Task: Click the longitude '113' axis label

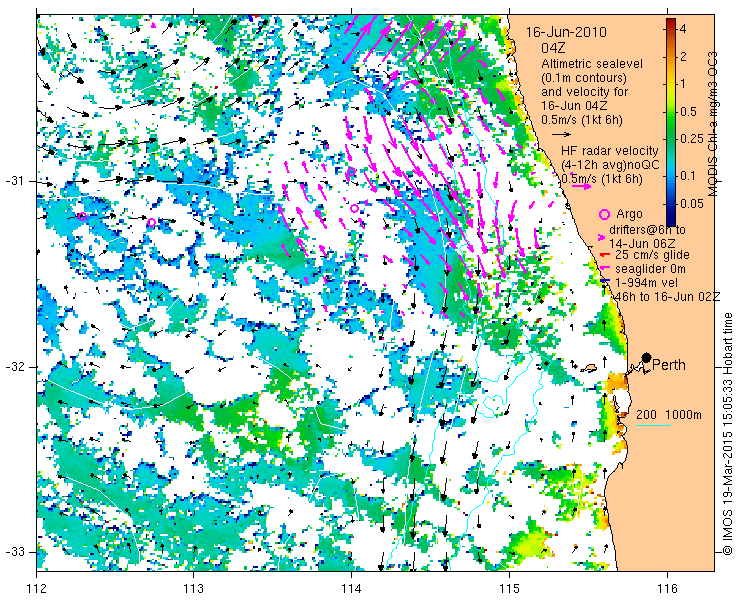Action: 193,589
